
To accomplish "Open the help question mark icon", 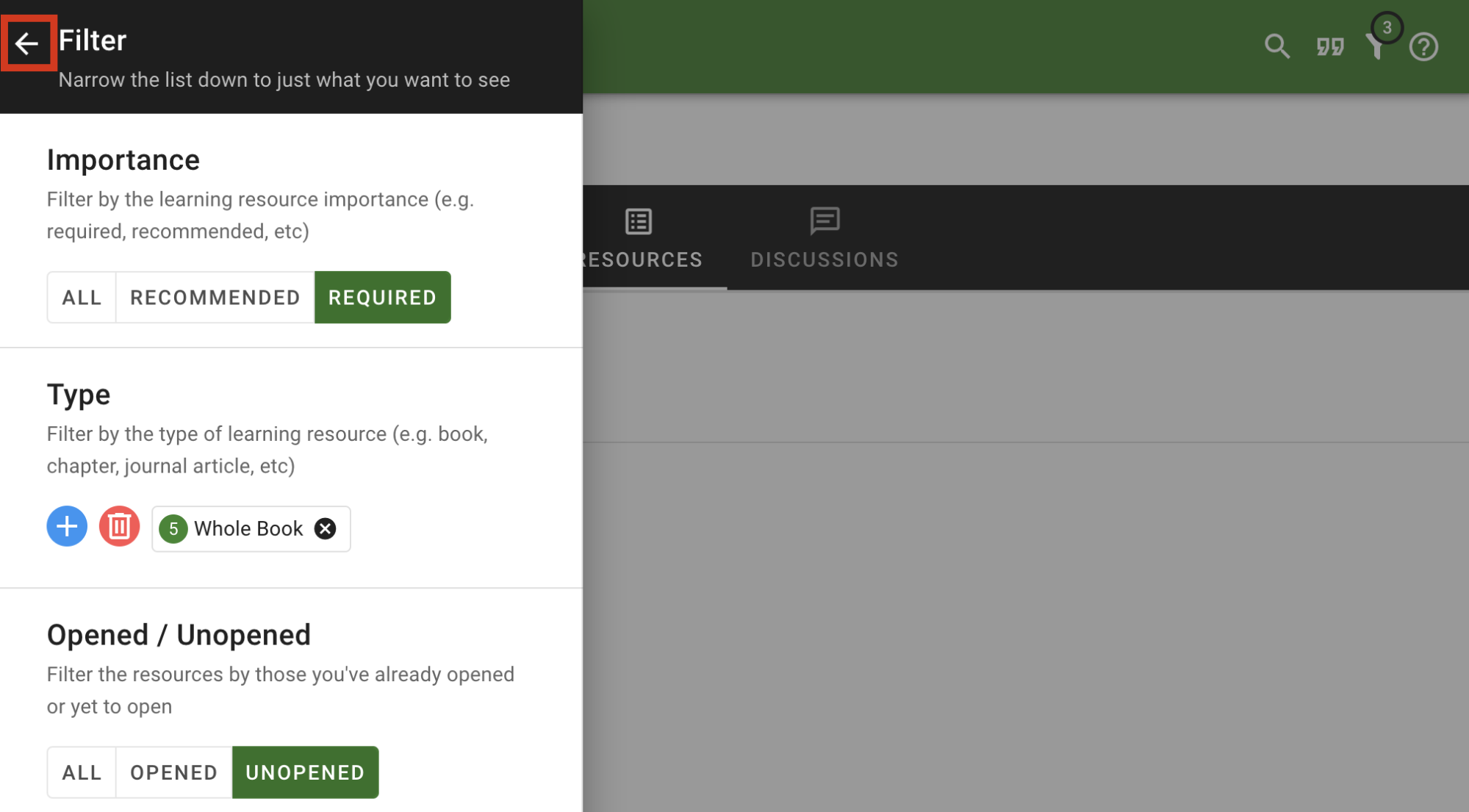I will tap(1423, 47).
